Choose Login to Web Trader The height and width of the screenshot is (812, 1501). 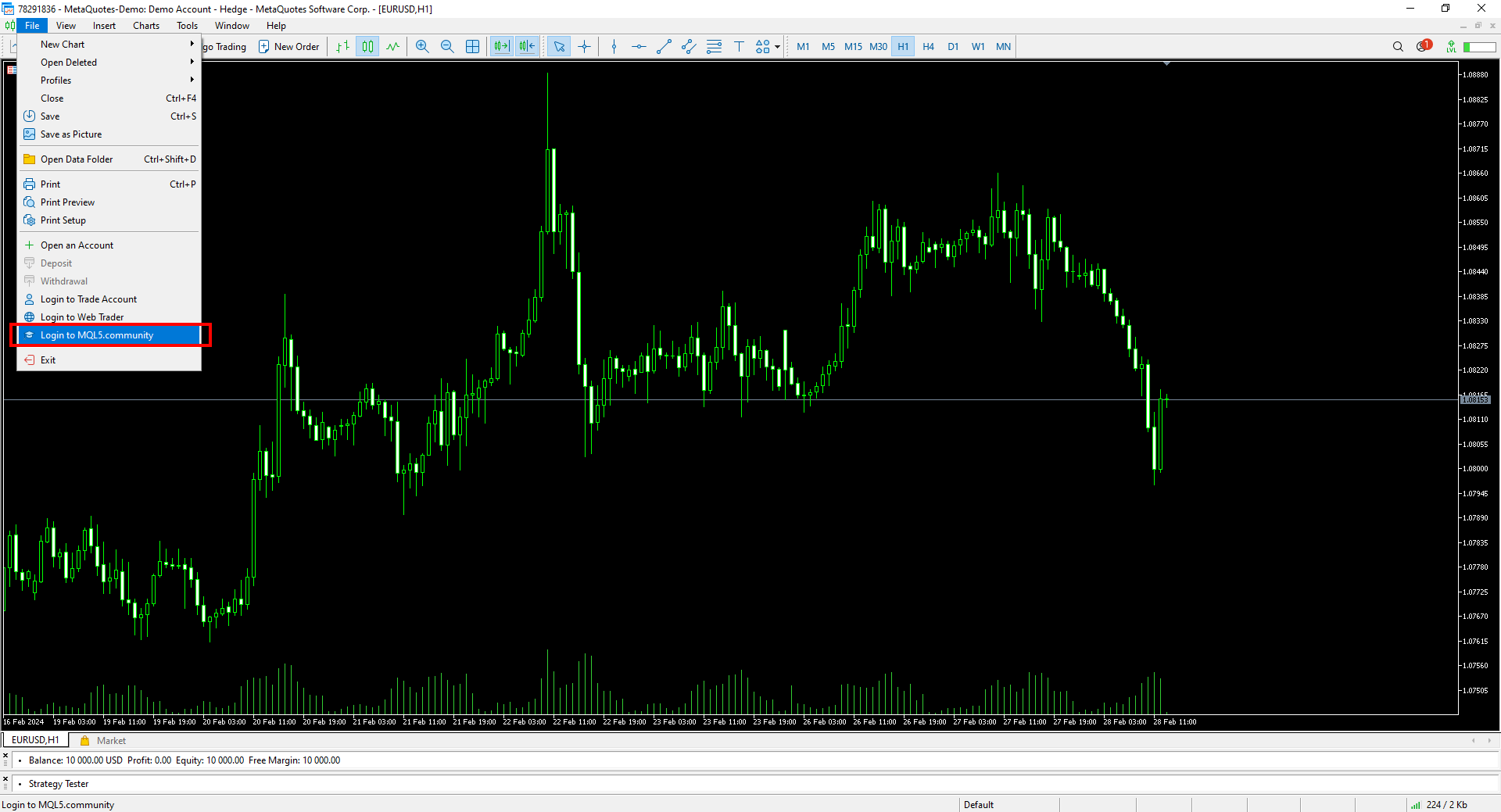[x=109, y=317]
